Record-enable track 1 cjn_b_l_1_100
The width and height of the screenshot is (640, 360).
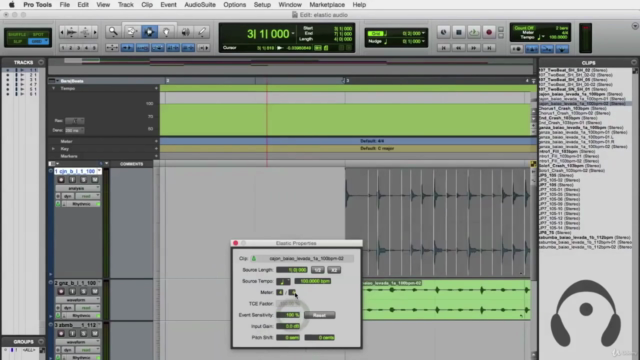tap(61, 180)
